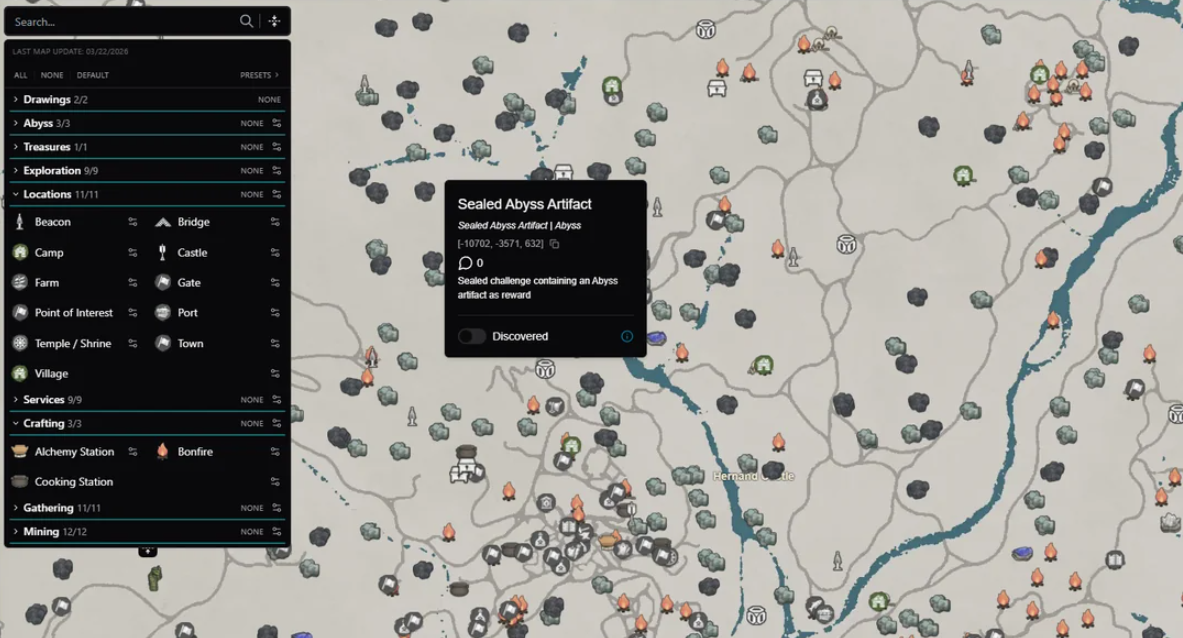Open the Presets menu
Screen dimensions: 1183x638
tap(259, 75)
